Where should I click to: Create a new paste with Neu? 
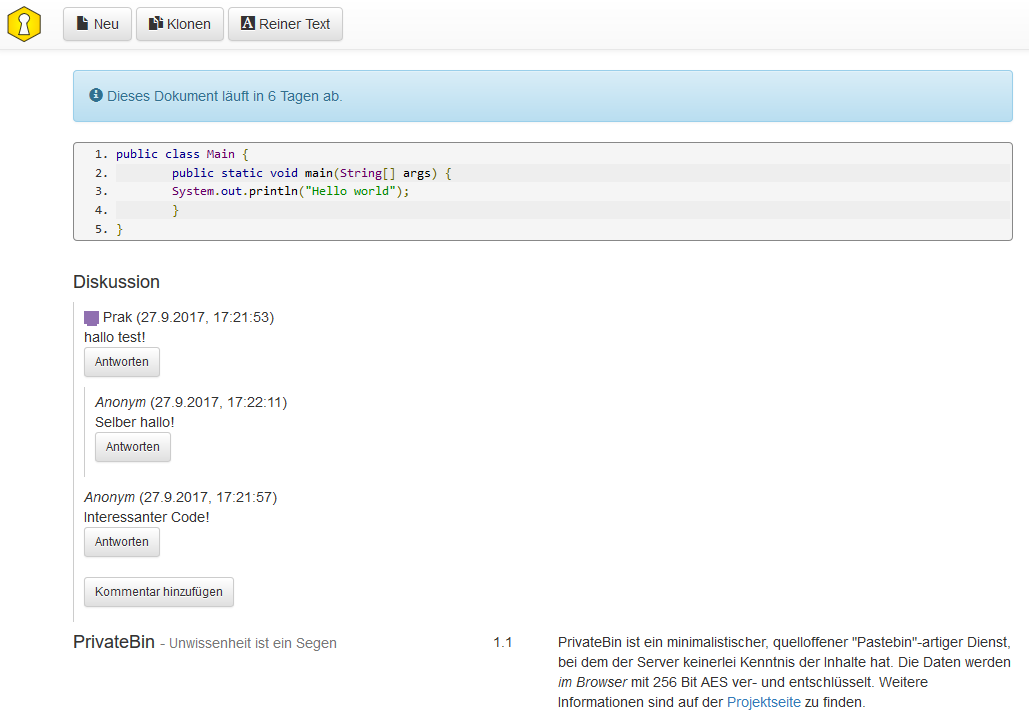click(97, 24)
